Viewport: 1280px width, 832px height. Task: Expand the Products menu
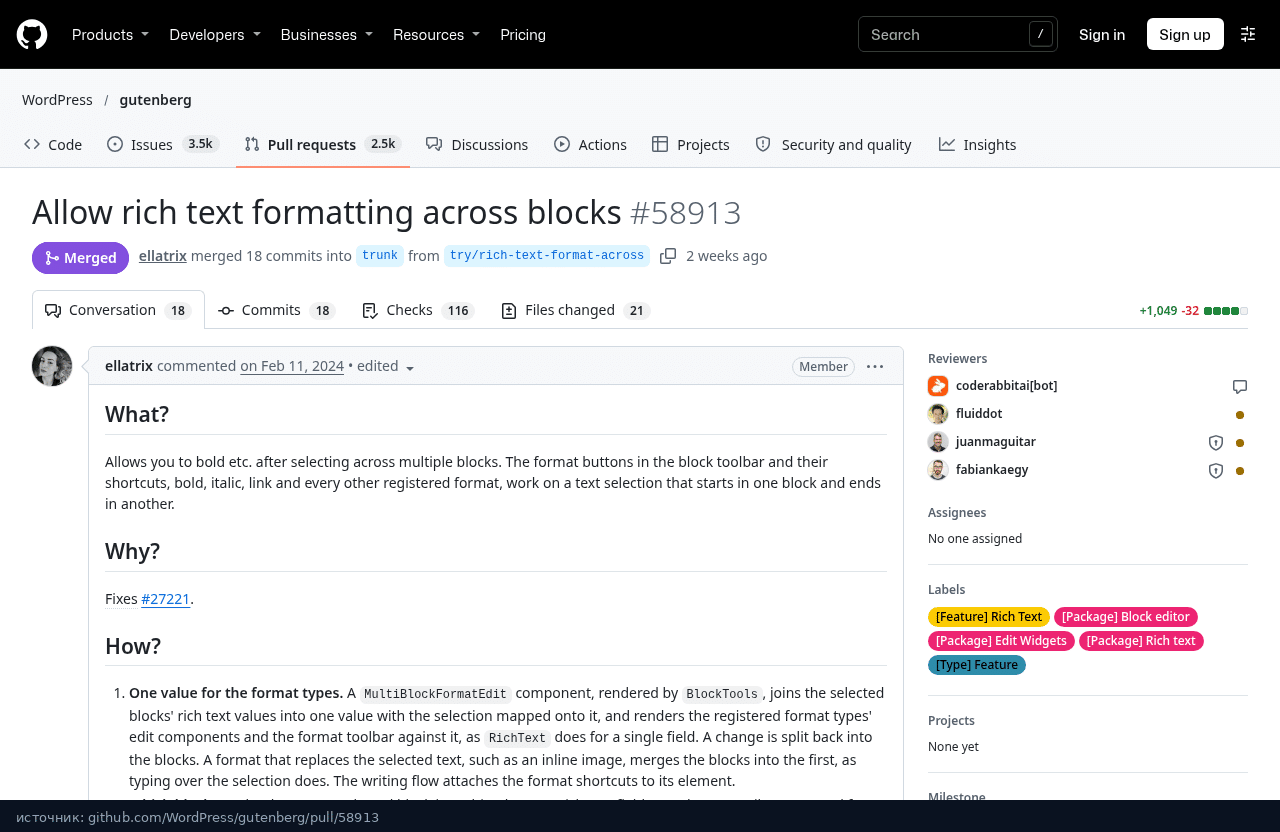110,34
